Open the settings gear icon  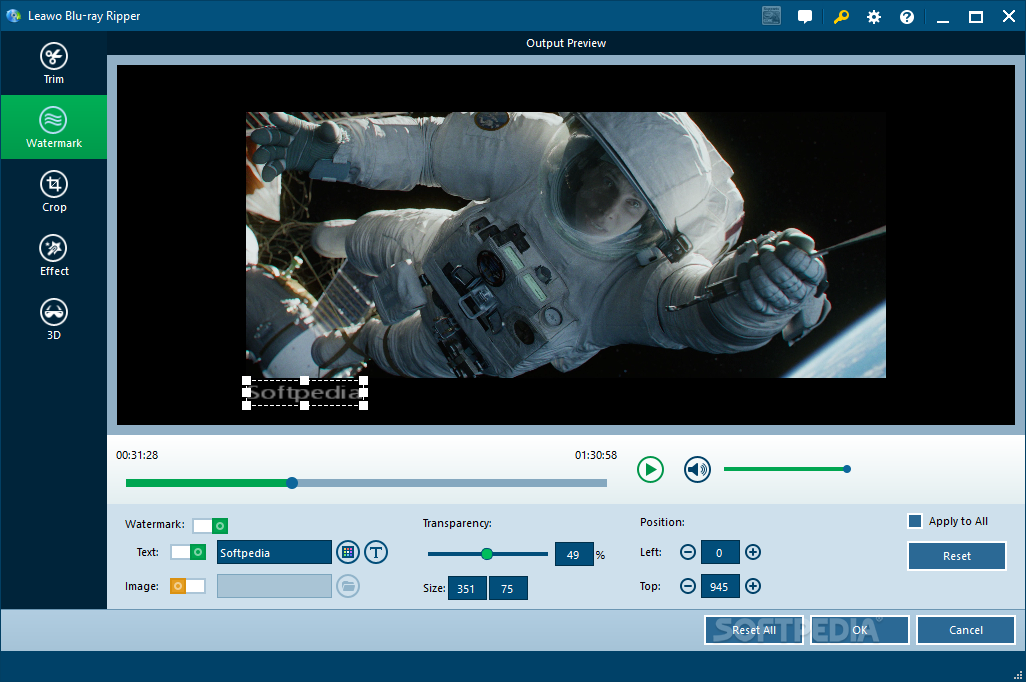874,17
